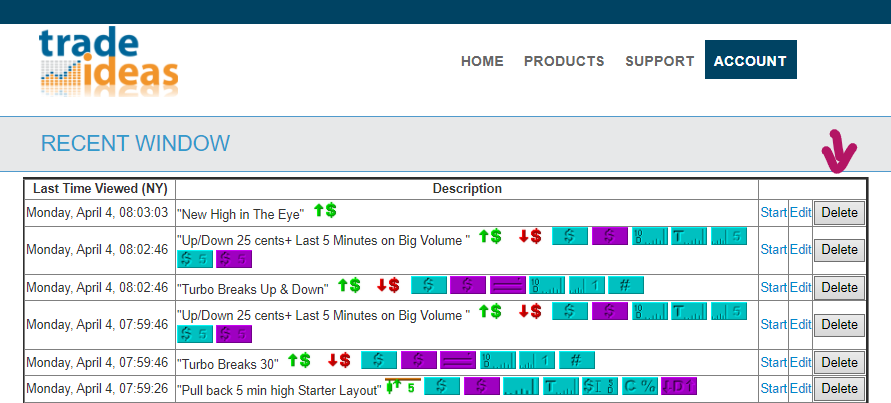The width and height of the screenshot is (891, 403).
Task: Delete Pull back 5 min high Starter Layout
Action: tap(839, 388)
